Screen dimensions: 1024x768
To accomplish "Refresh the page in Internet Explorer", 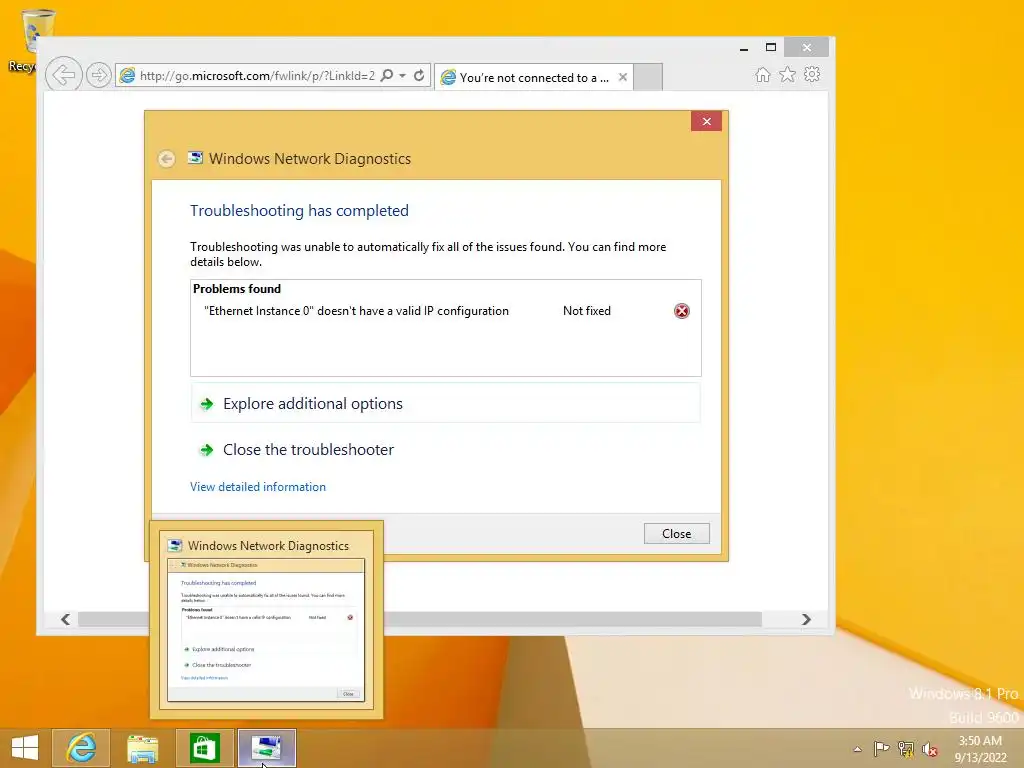I will pyautogui.click(x=419, y=76).
